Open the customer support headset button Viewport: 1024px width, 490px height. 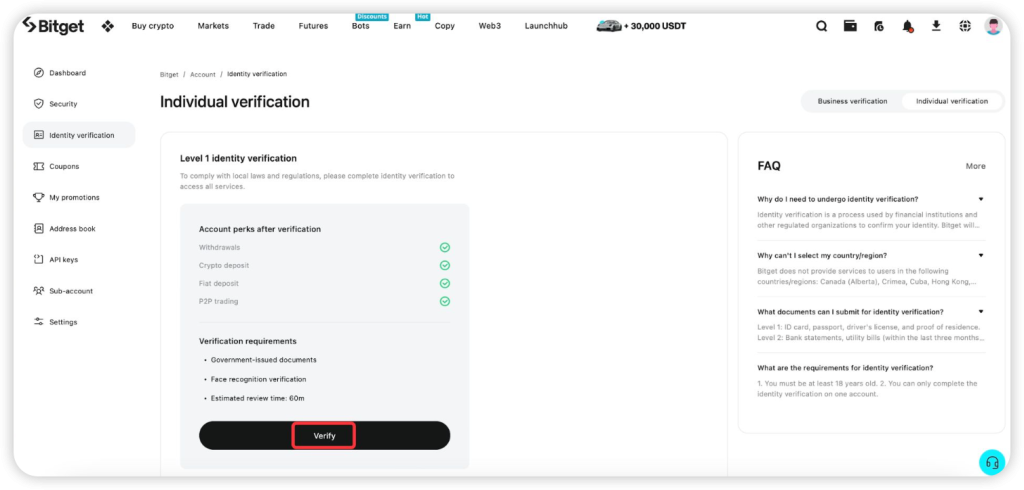pos(992,462)
